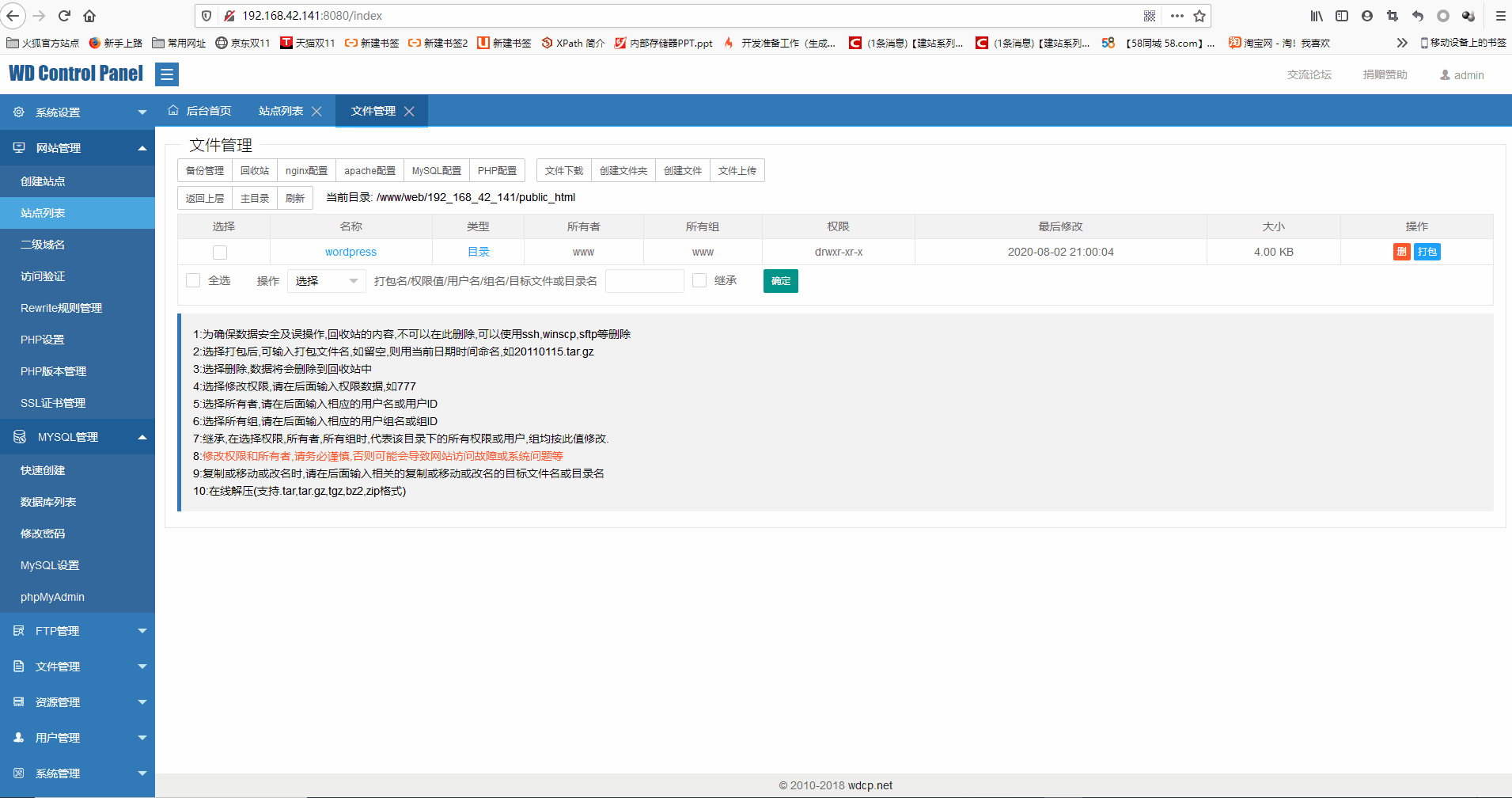
Task: Click the 文件上传 button
Action: (737, 170)
